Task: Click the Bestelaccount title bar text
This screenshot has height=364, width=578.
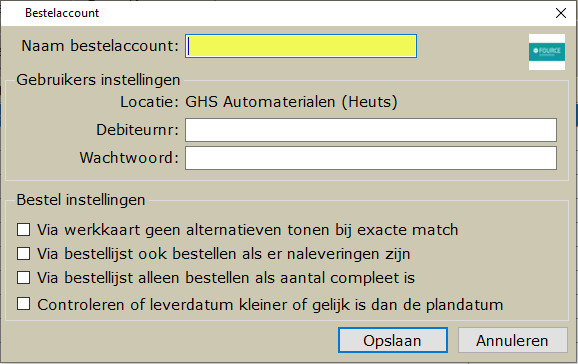Action: tap(62, 13)
